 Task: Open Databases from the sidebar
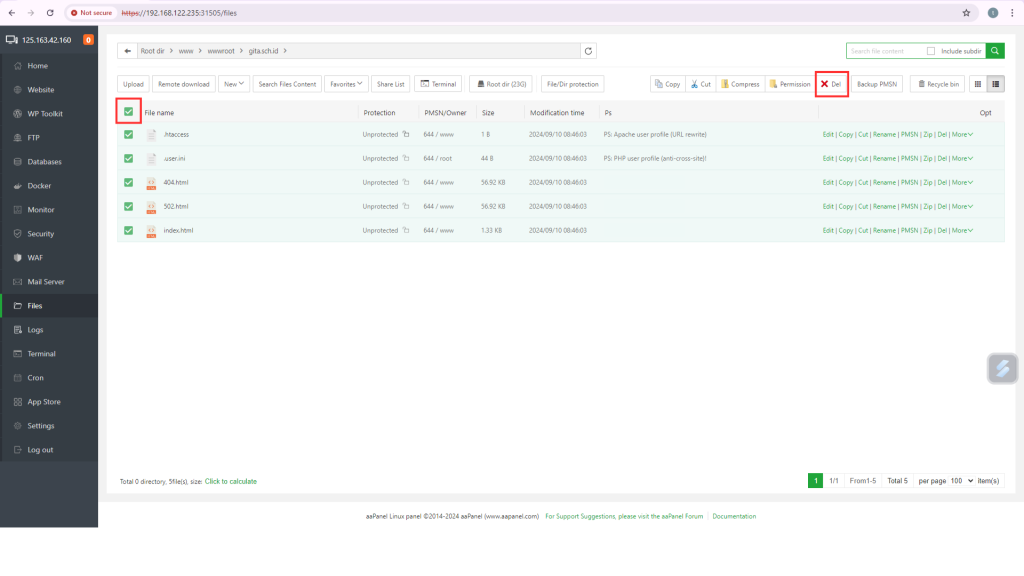(44, 162)
